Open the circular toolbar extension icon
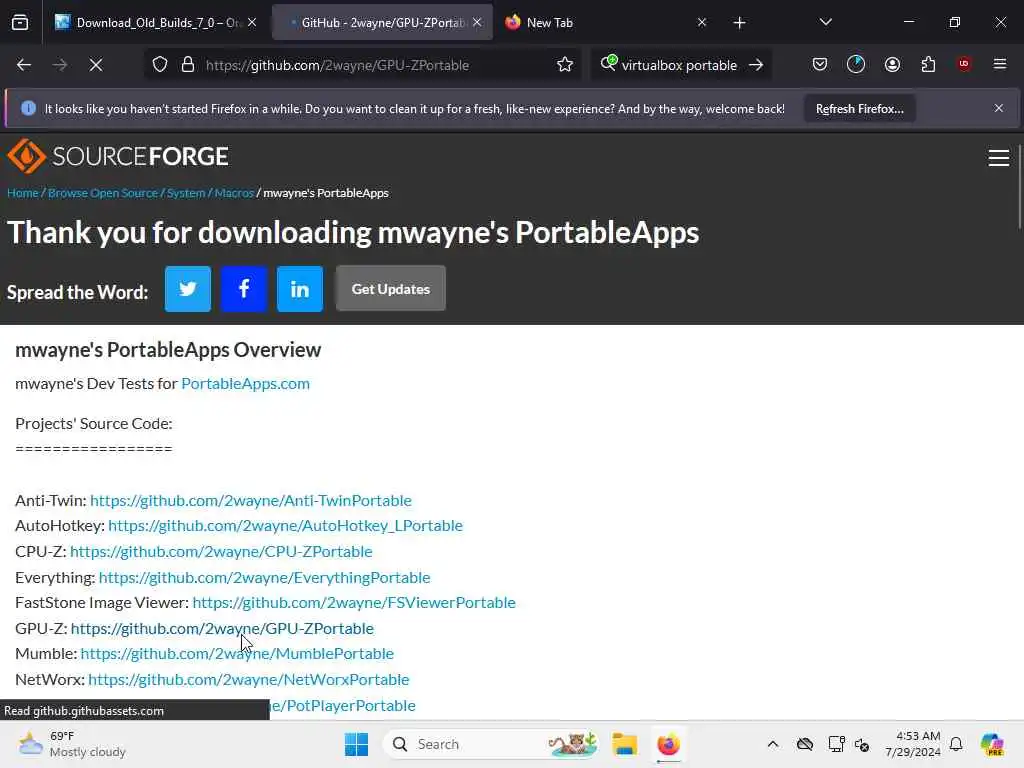Image resolution: width=1024 pixels, height=768 pixels. pos(856,64)
